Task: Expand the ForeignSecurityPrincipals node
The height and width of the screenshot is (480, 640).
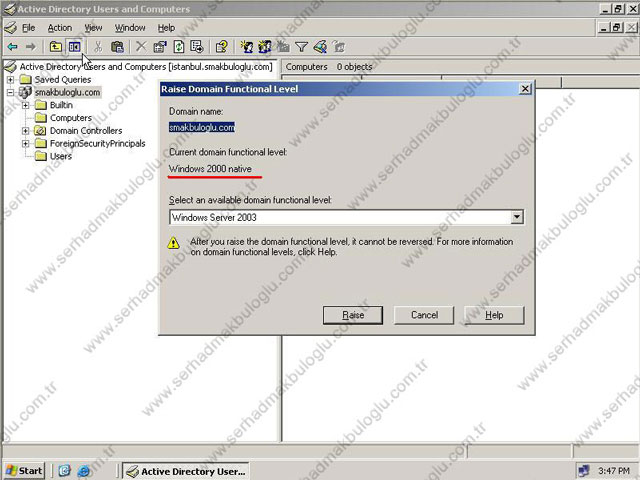Action: (x=25, y=144)
